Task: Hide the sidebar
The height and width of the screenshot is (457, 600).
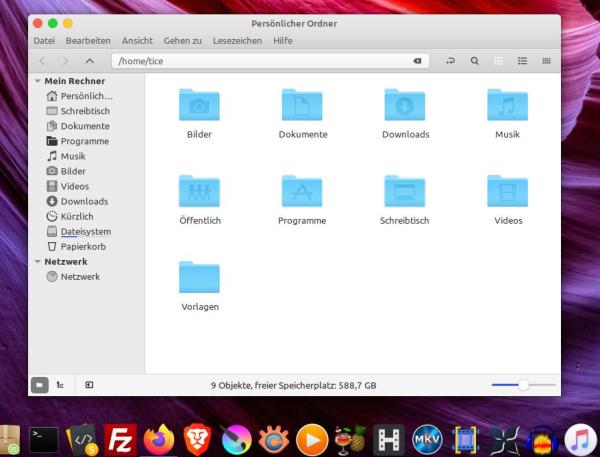Action: coord(89,385)
